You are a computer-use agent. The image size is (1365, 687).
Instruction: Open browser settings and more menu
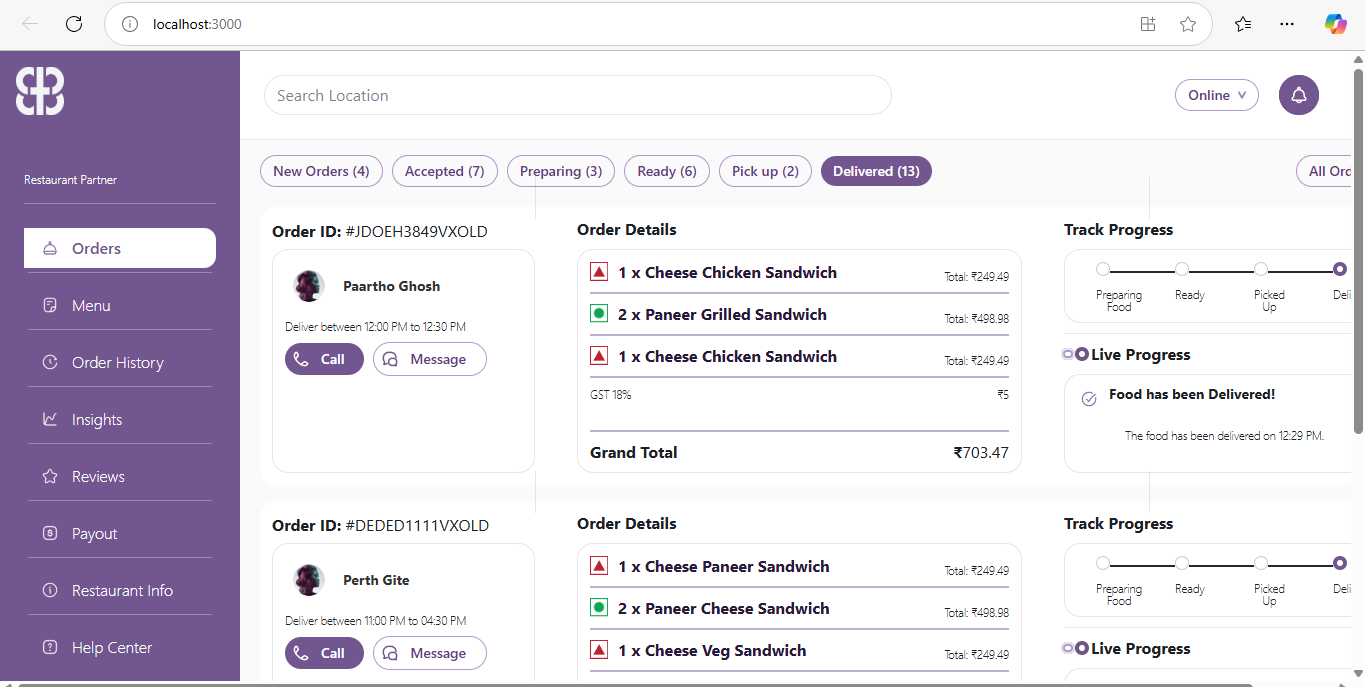(1287, 24)
